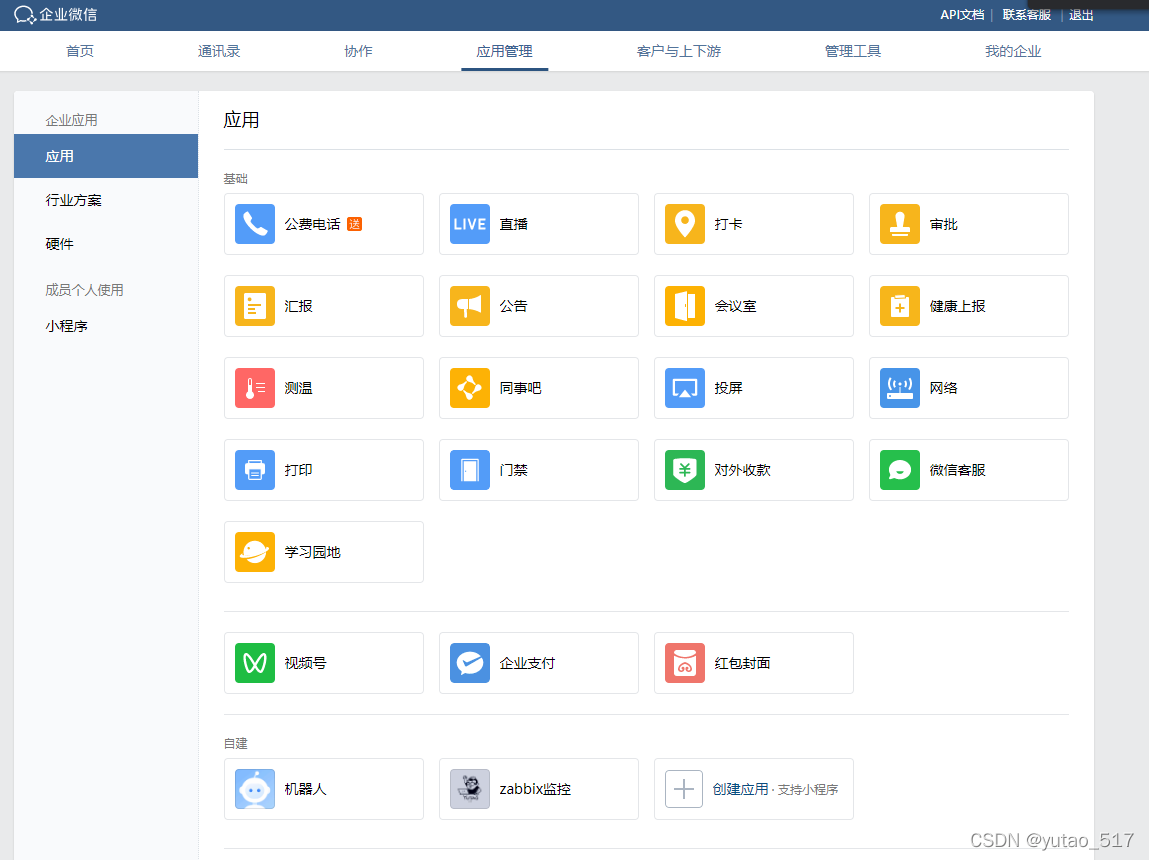The height and width of the screenshot is (860, 1149).
Task: Open the 对外收款 payment shield icon
Action: click(685, 470)
